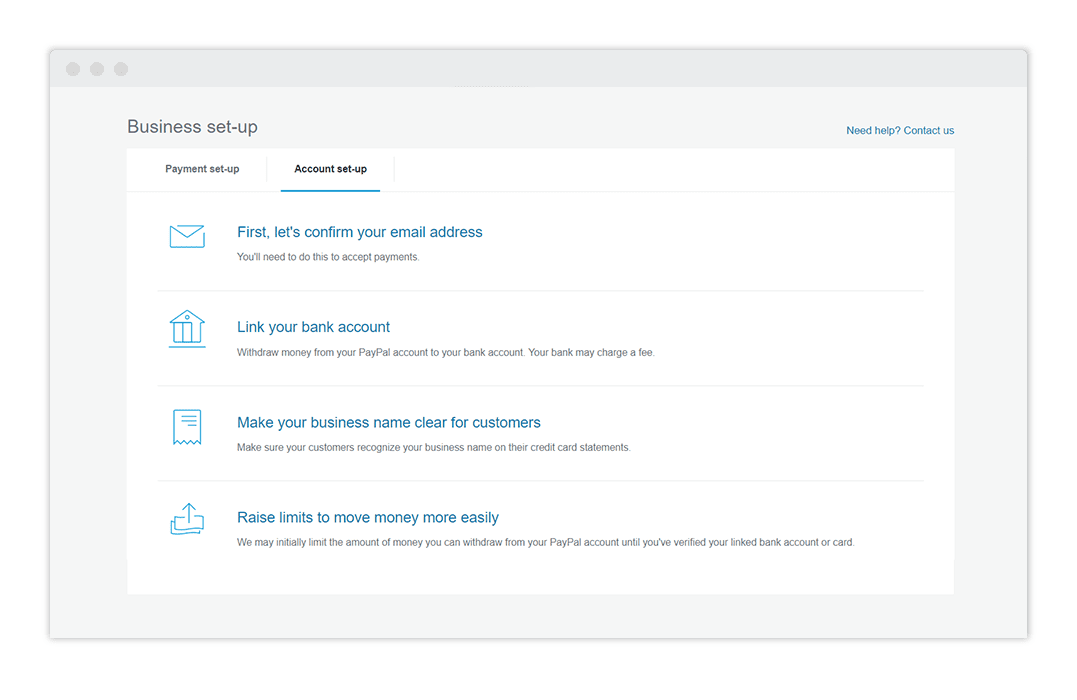
Task: Click the withdraw money to bank description
Action: pyautogui.click(x=445, y=352)
